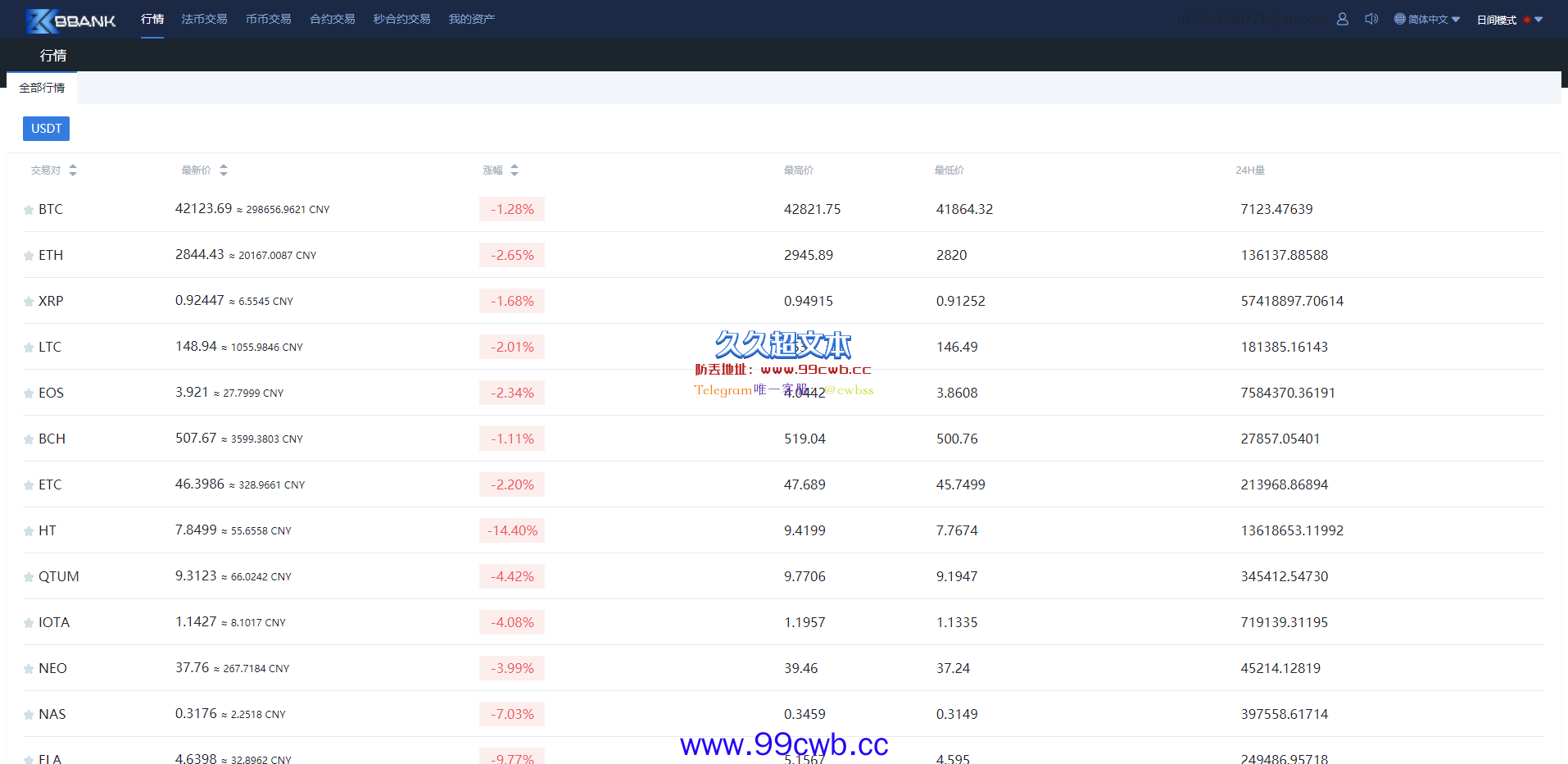This screenshot has width=1568, height=764.
Task: Favorite ETC with its star icon
Action: tap(29, 485)
